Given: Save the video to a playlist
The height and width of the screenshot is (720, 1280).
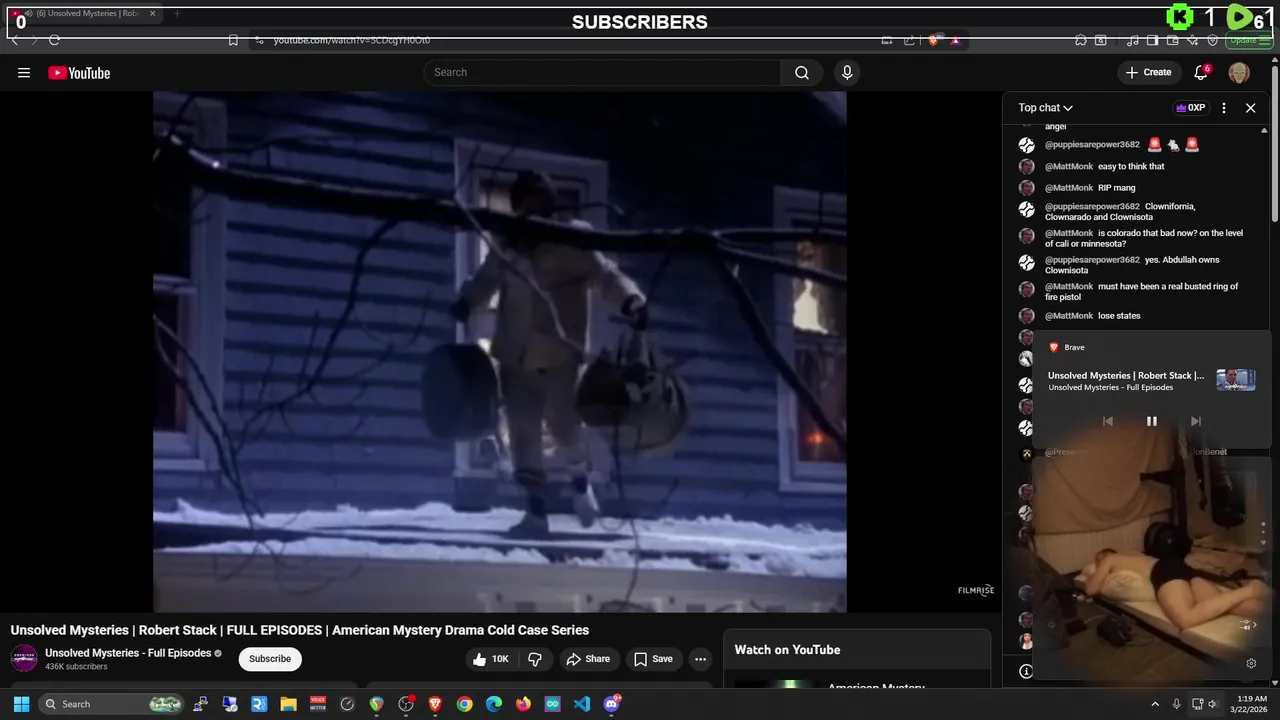Looking at the screenshot, I should [652, 659].
